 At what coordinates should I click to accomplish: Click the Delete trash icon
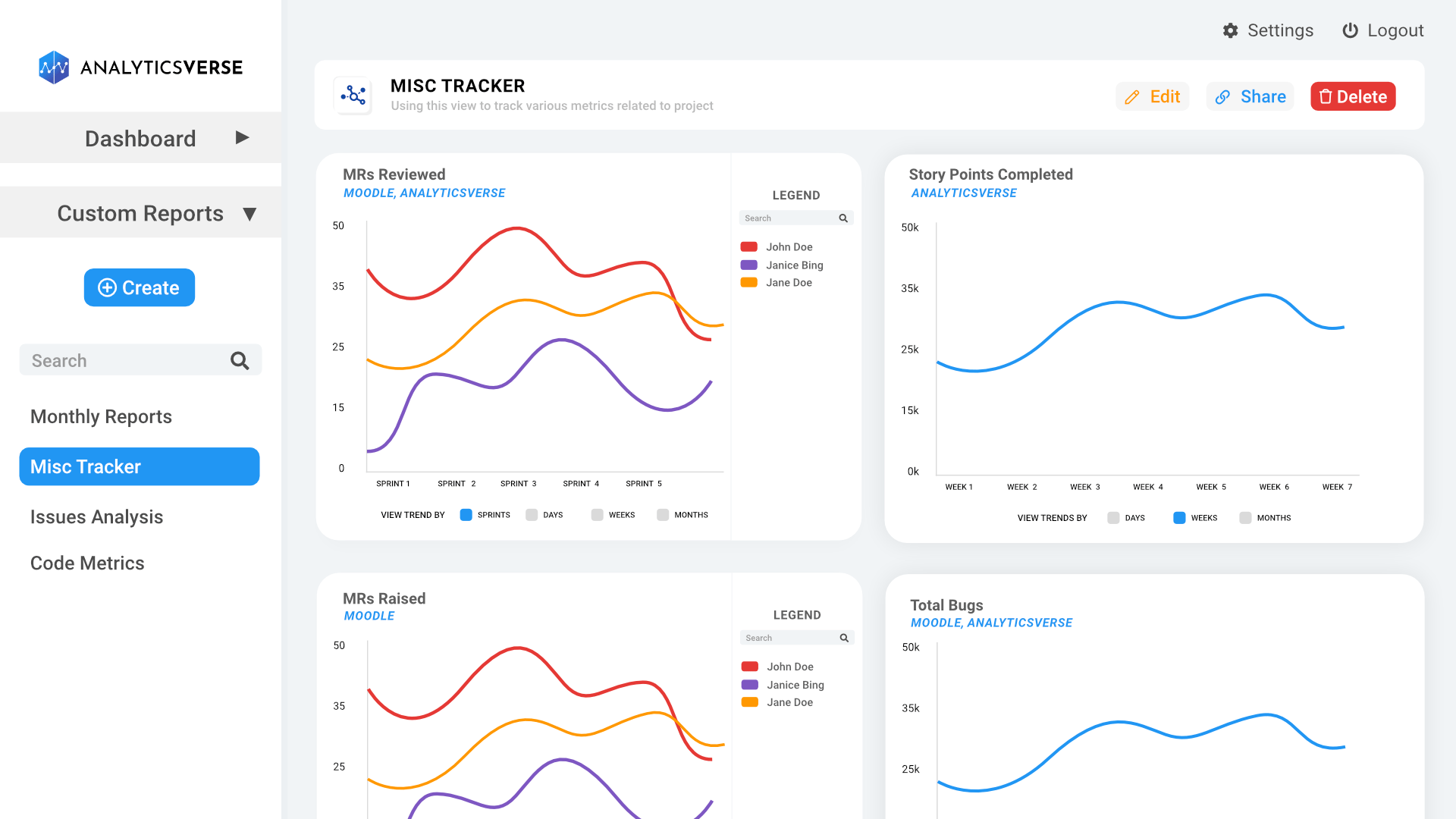pyautogui.click(x=1326, y=96)
